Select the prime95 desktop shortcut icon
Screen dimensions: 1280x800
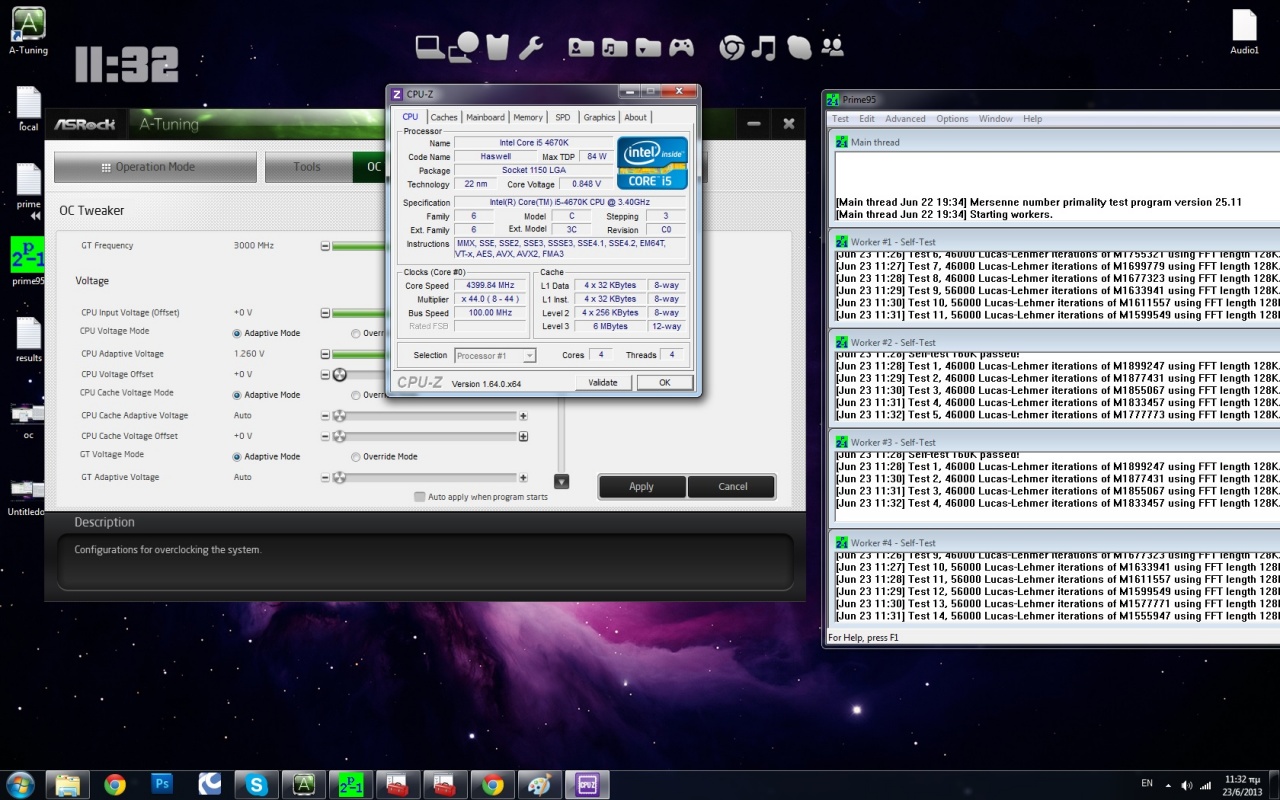point(28,261)
